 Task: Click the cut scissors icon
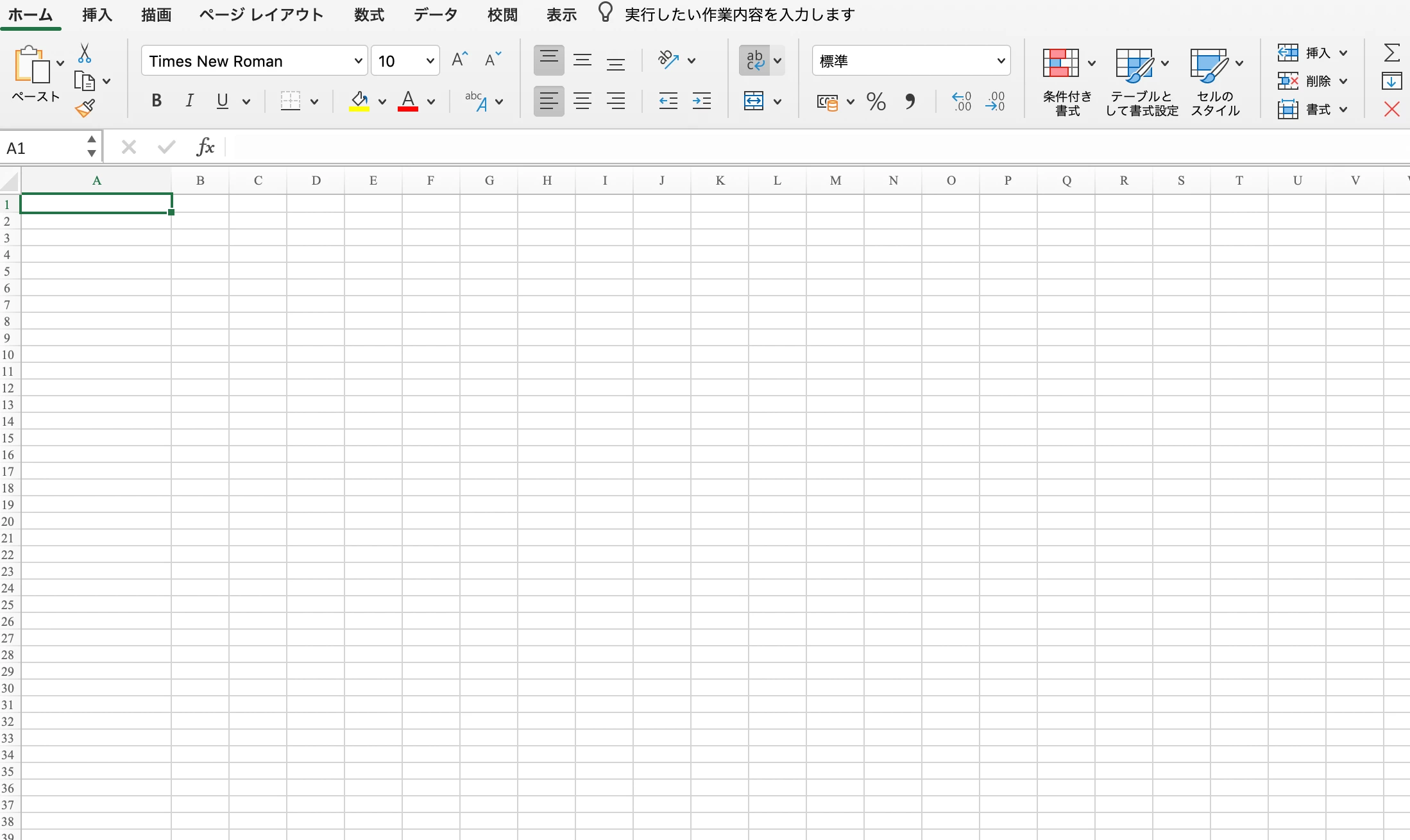[x=85, y=53]
